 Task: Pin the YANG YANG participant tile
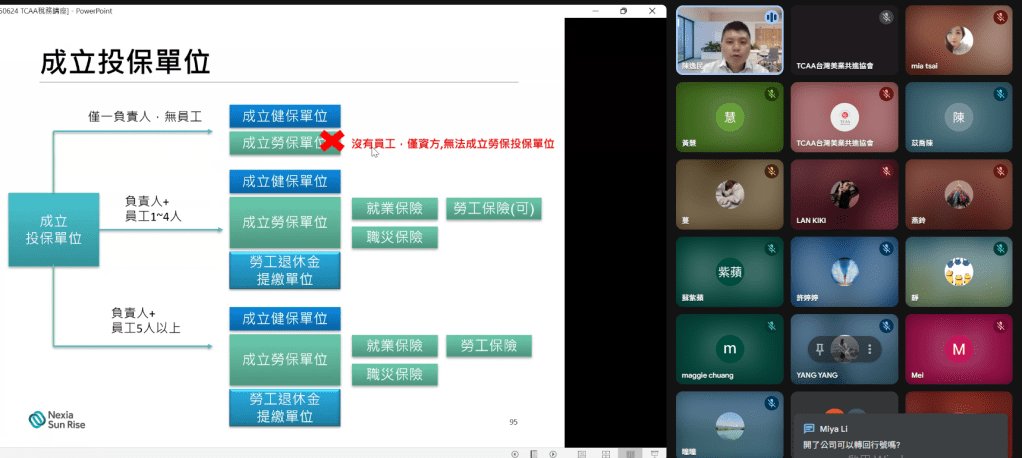[x=820, y=349]
